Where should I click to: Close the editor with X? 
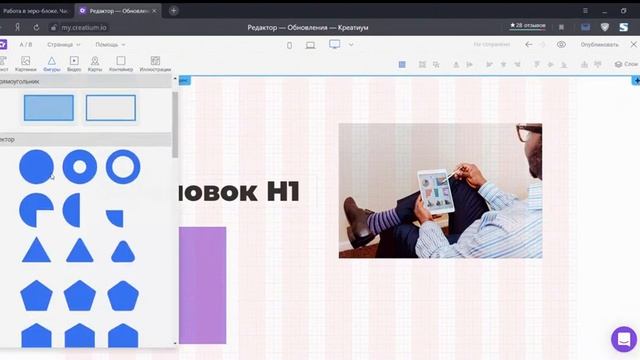click(633, 44)
